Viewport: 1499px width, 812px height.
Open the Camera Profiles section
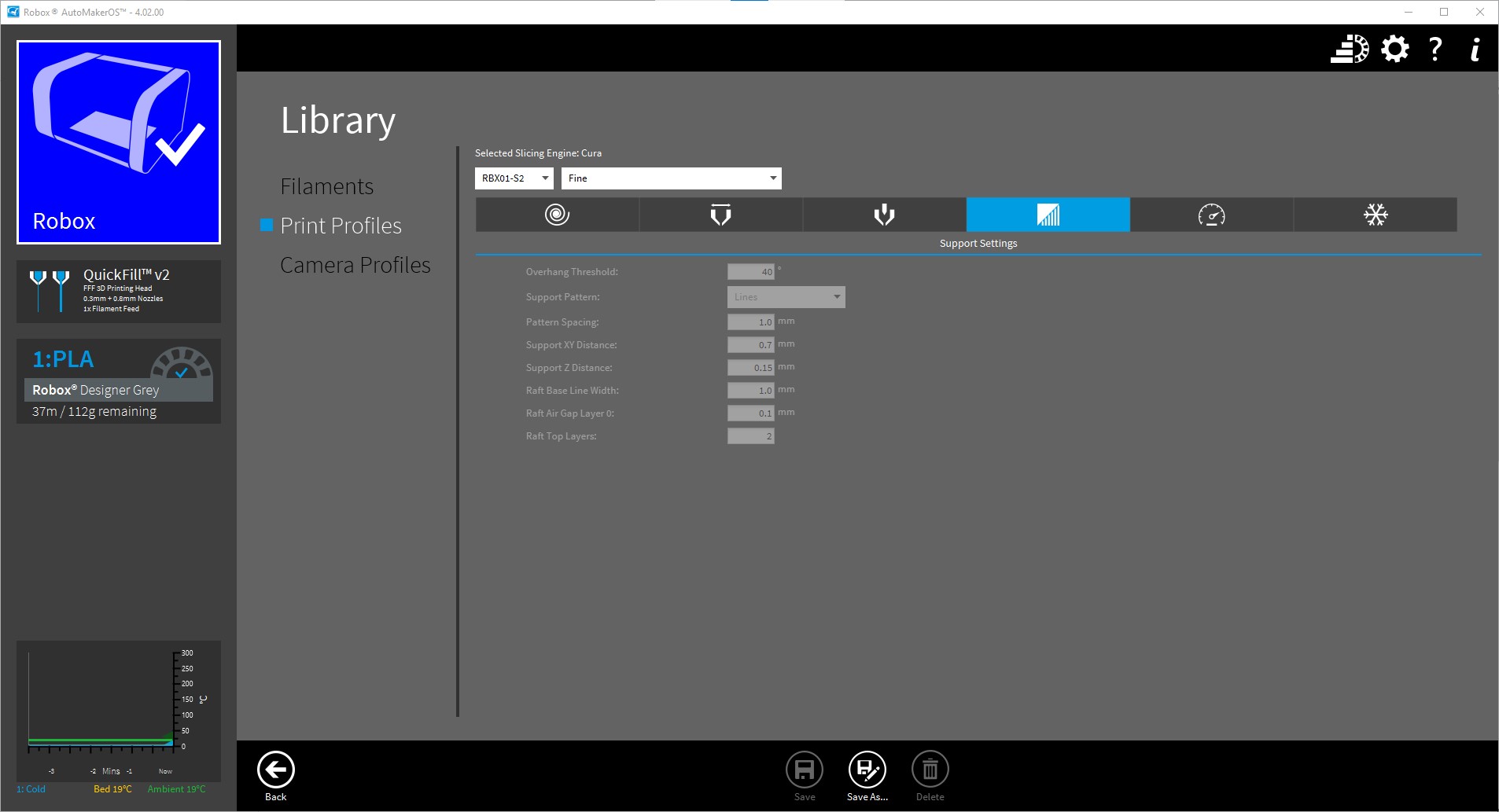[x=355, y=265]
